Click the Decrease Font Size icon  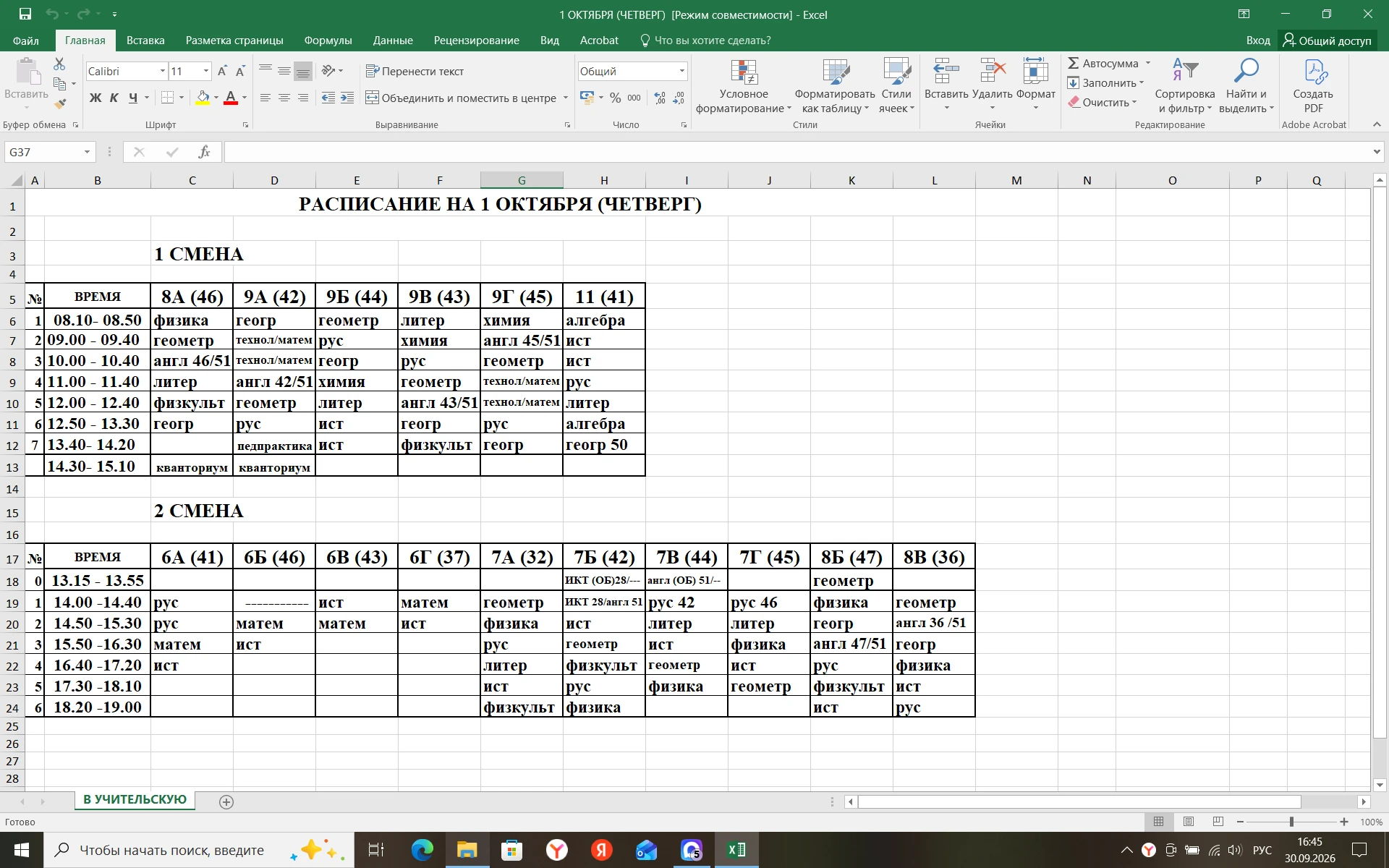click(x=240, y=71)
